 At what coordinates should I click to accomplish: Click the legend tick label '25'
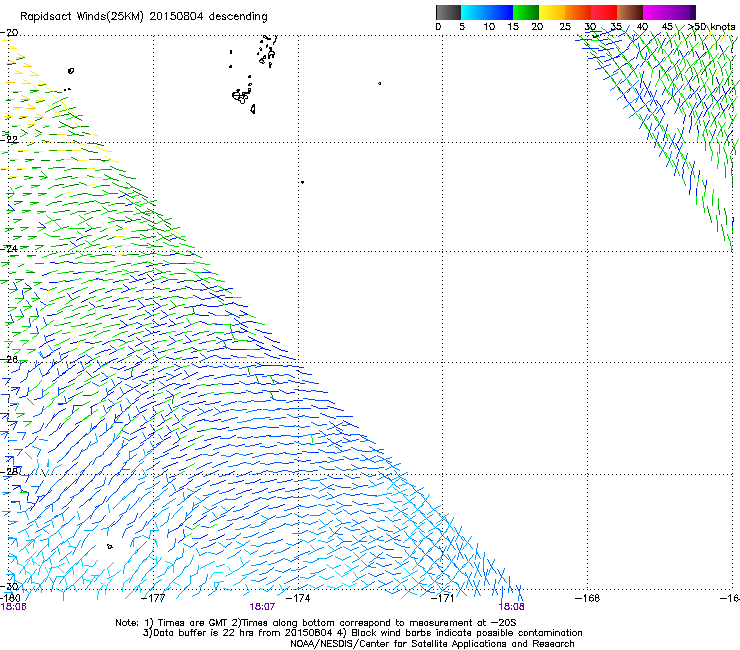point(565,26)
